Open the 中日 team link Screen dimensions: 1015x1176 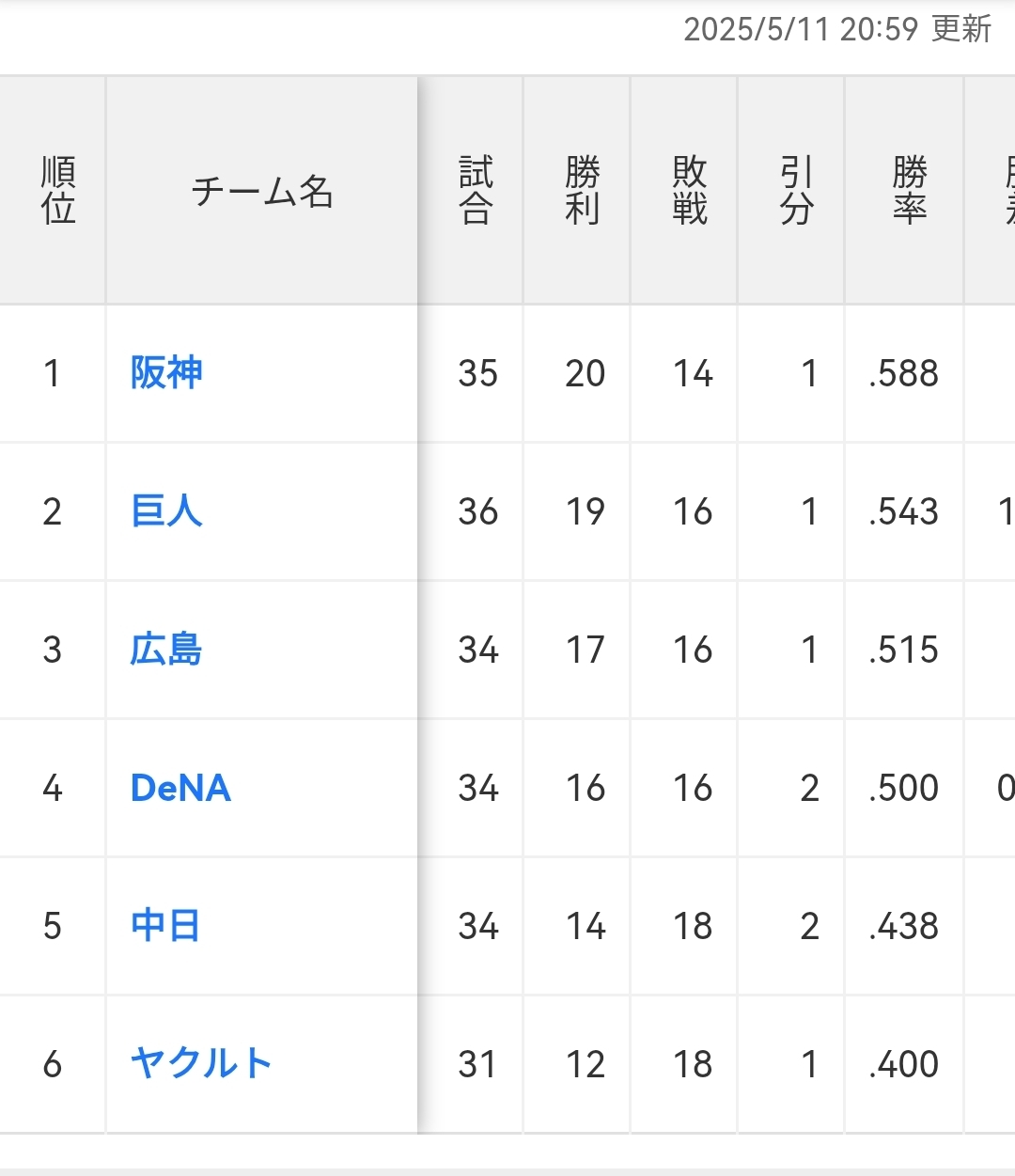pyautogui.click(x=165, y=926)
